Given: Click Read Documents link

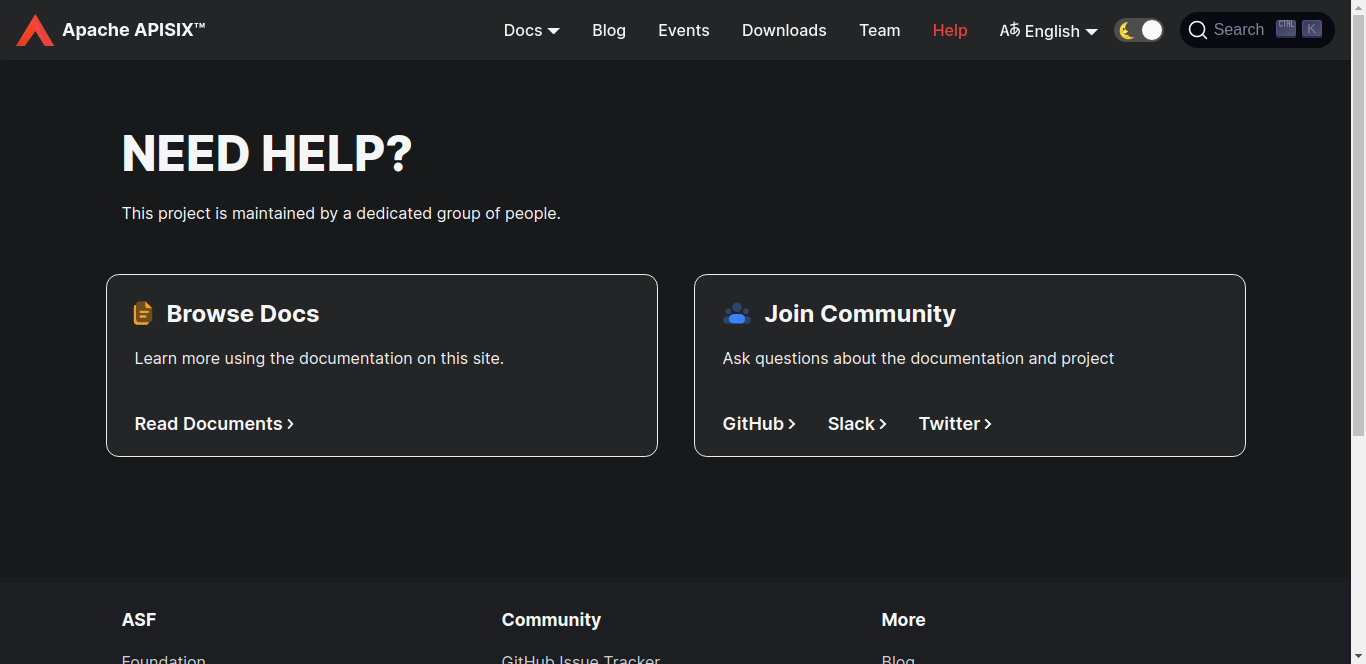Looking at the screenshot, I should tap(214, 424).
